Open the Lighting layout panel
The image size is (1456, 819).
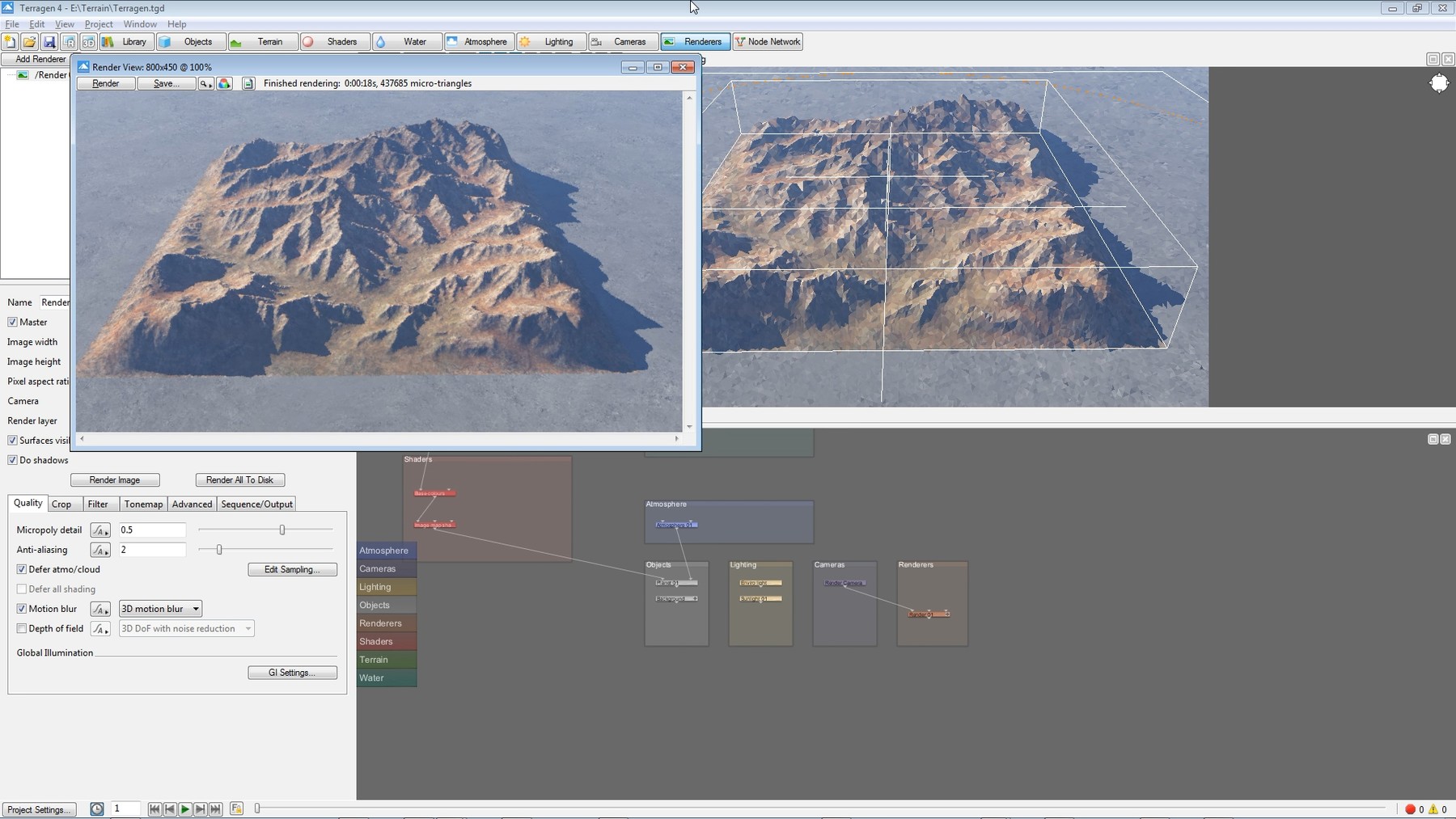[x=557, y=41]
